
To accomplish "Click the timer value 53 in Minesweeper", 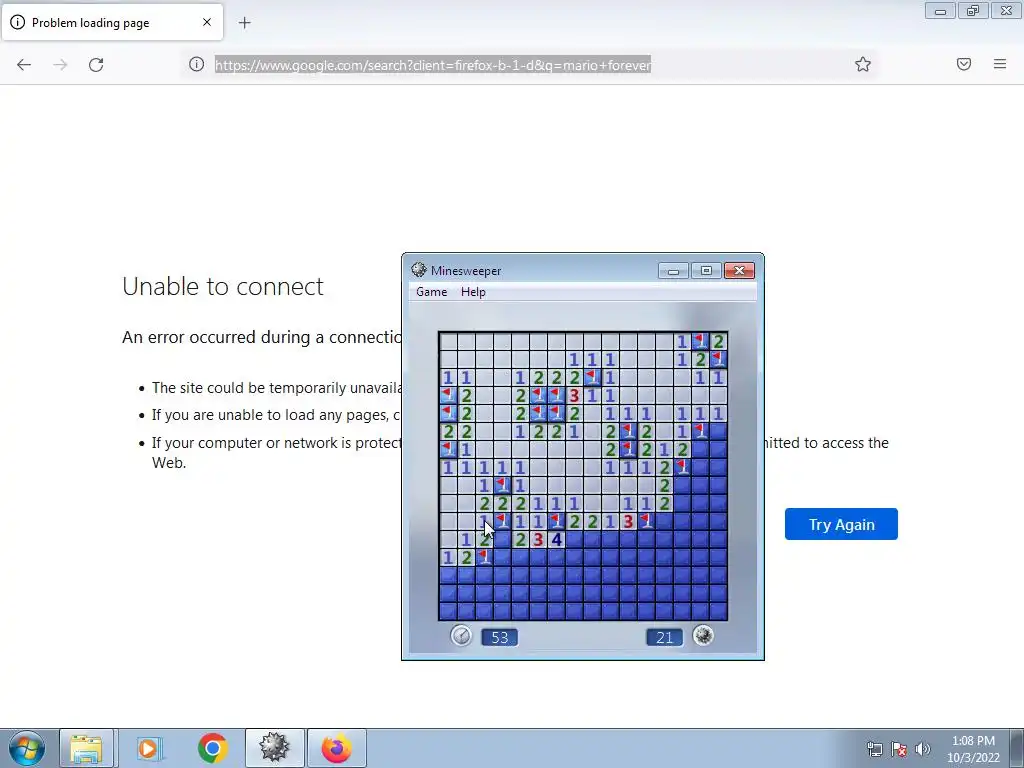I will point(500,637).
